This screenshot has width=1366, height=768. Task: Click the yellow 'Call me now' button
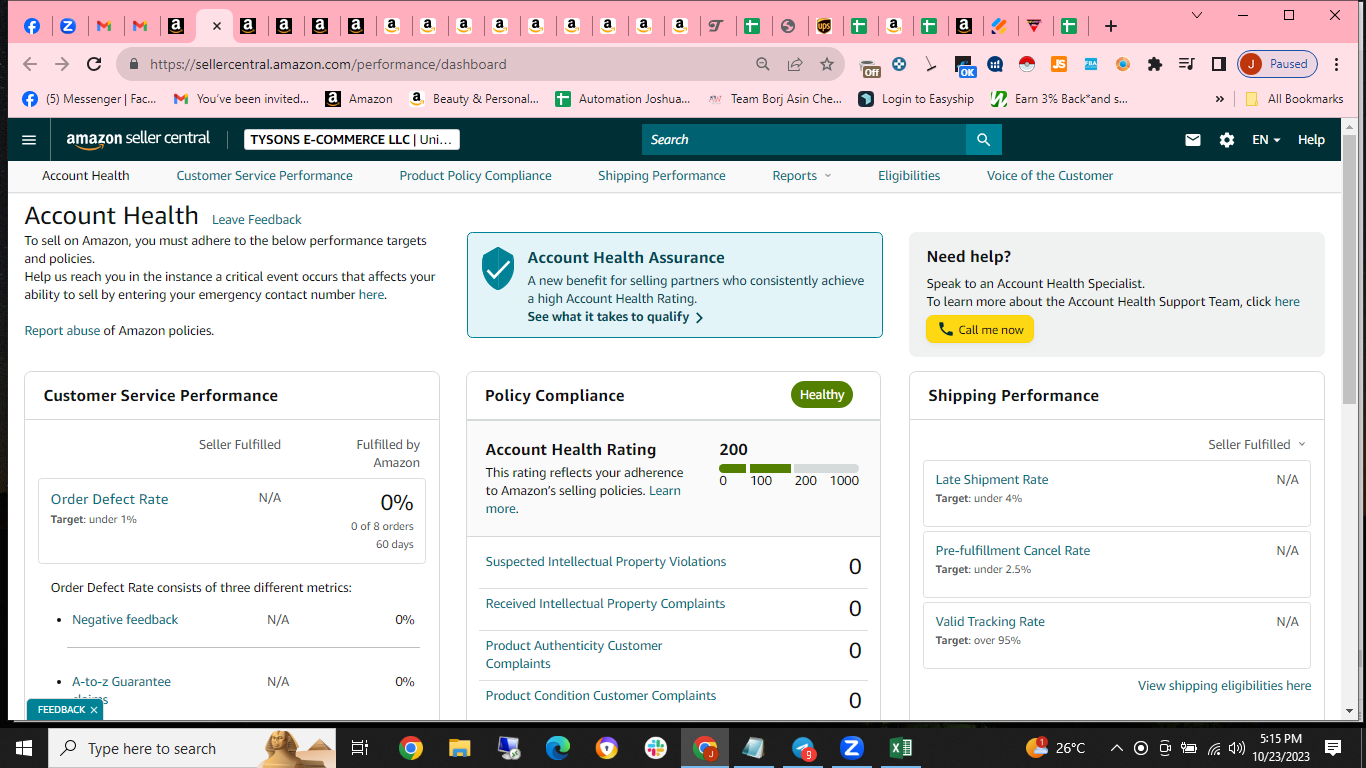pyautogui.click(x=980, y=330)
